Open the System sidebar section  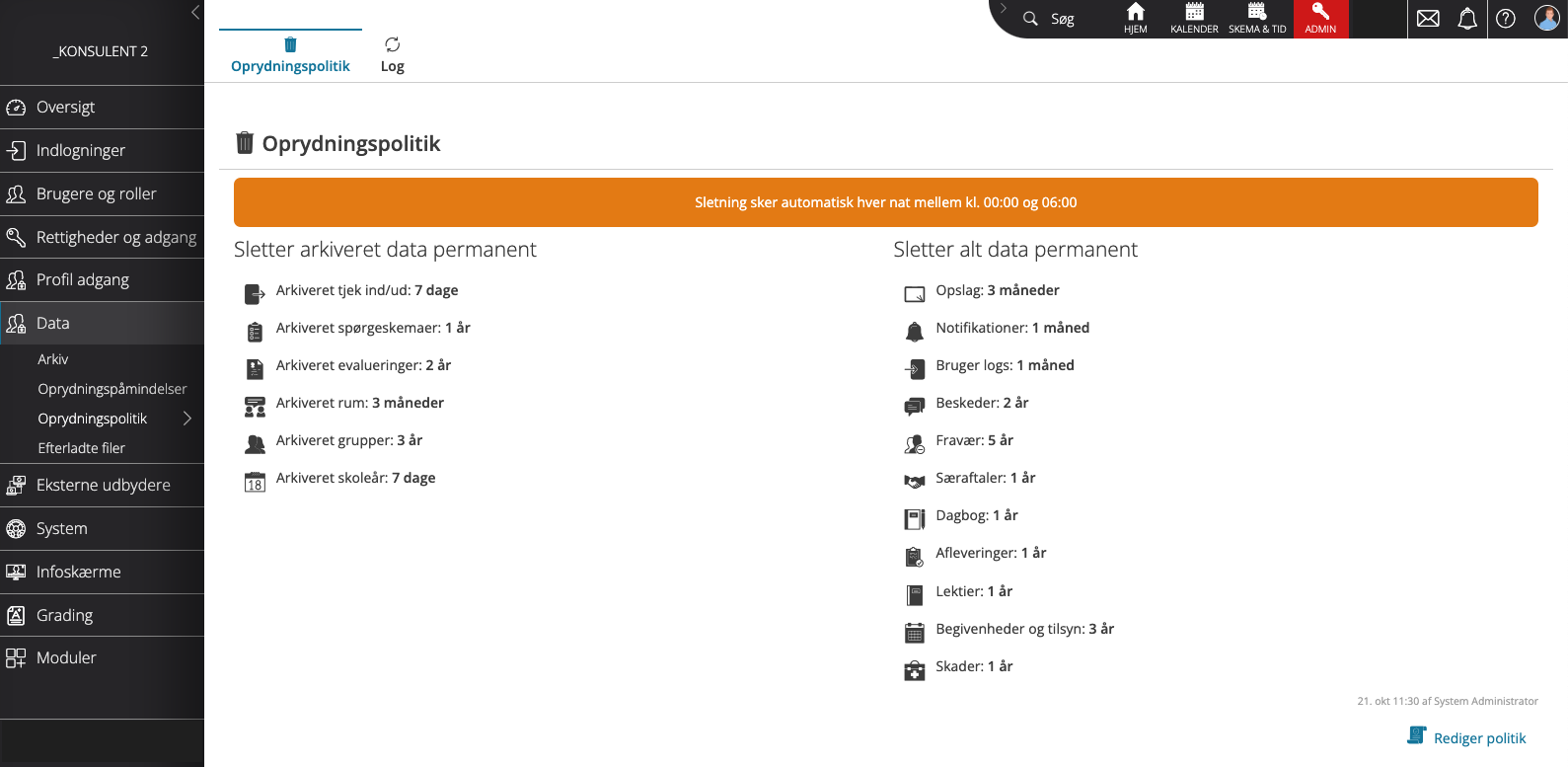point(102,528)
